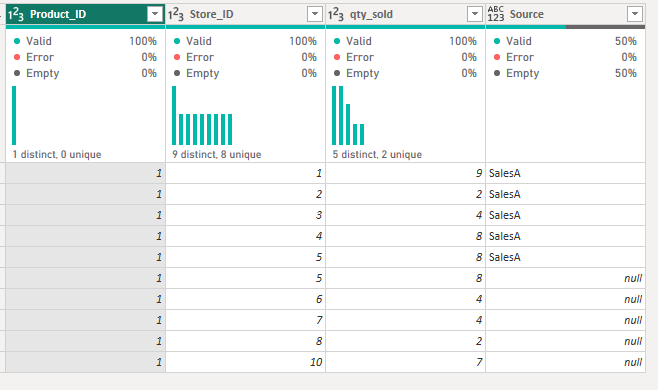The height and width of the screenshot is (390, 658).
Task: Click Error 0% in qty_sold column
Action: [405, 57]
